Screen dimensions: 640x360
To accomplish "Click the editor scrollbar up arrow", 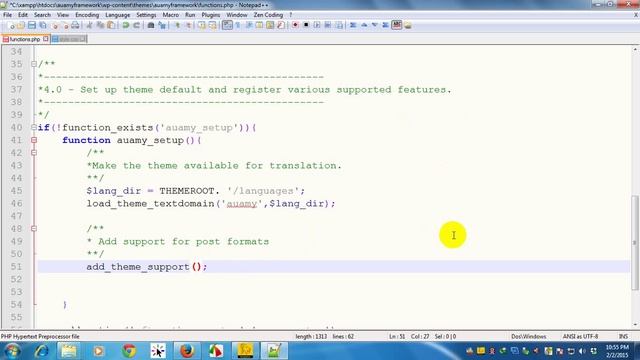I will point(635,49).
